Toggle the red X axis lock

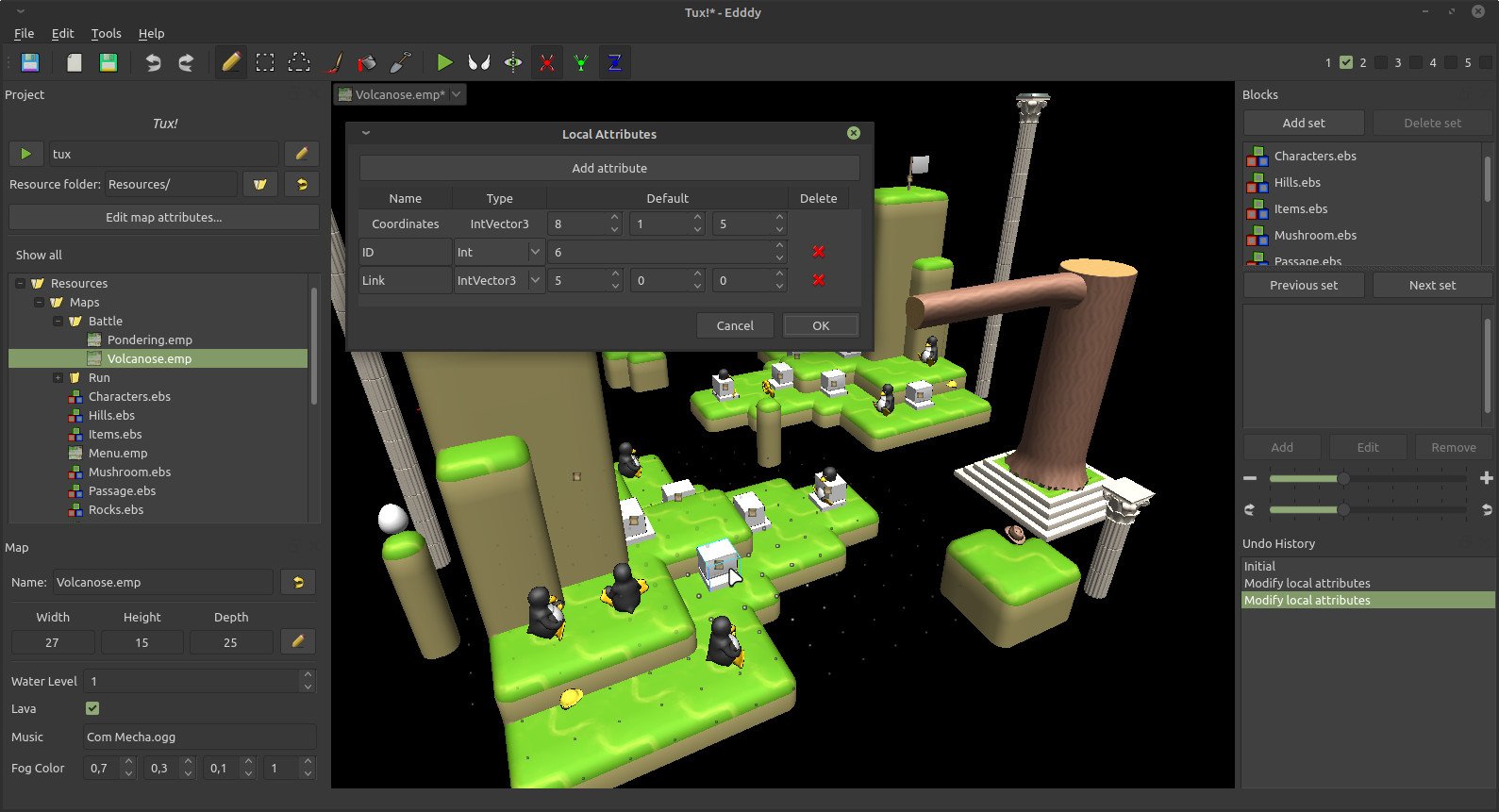[x=546, y=62]
